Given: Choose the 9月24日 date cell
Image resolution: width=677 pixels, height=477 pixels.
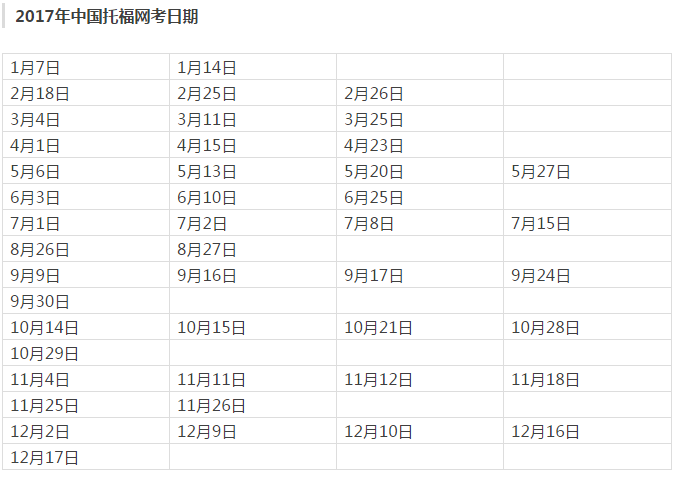Looking at the screenshot, I should pos(587,275).
